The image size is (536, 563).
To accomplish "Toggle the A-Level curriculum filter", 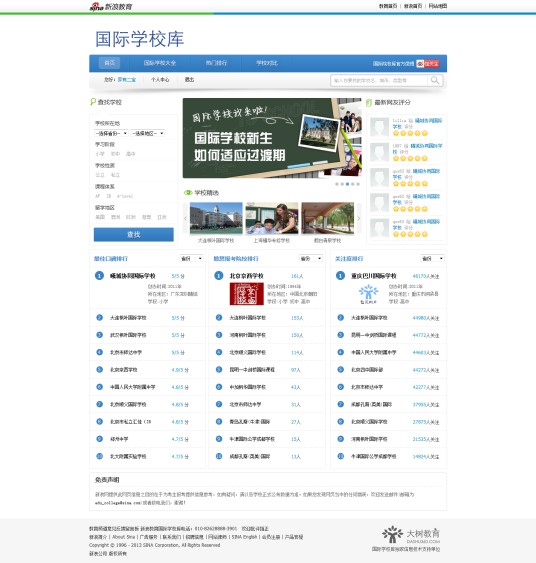I will coord(125,196).
